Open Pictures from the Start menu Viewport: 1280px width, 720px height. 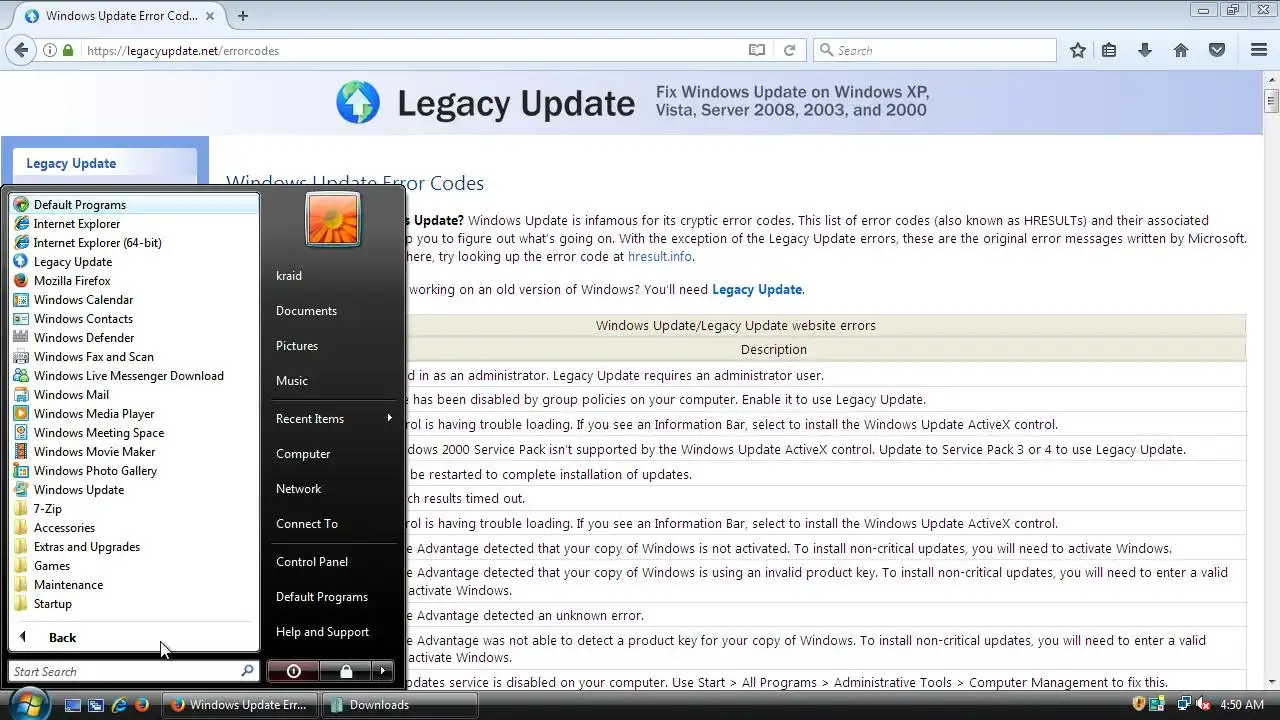(332, 345)
